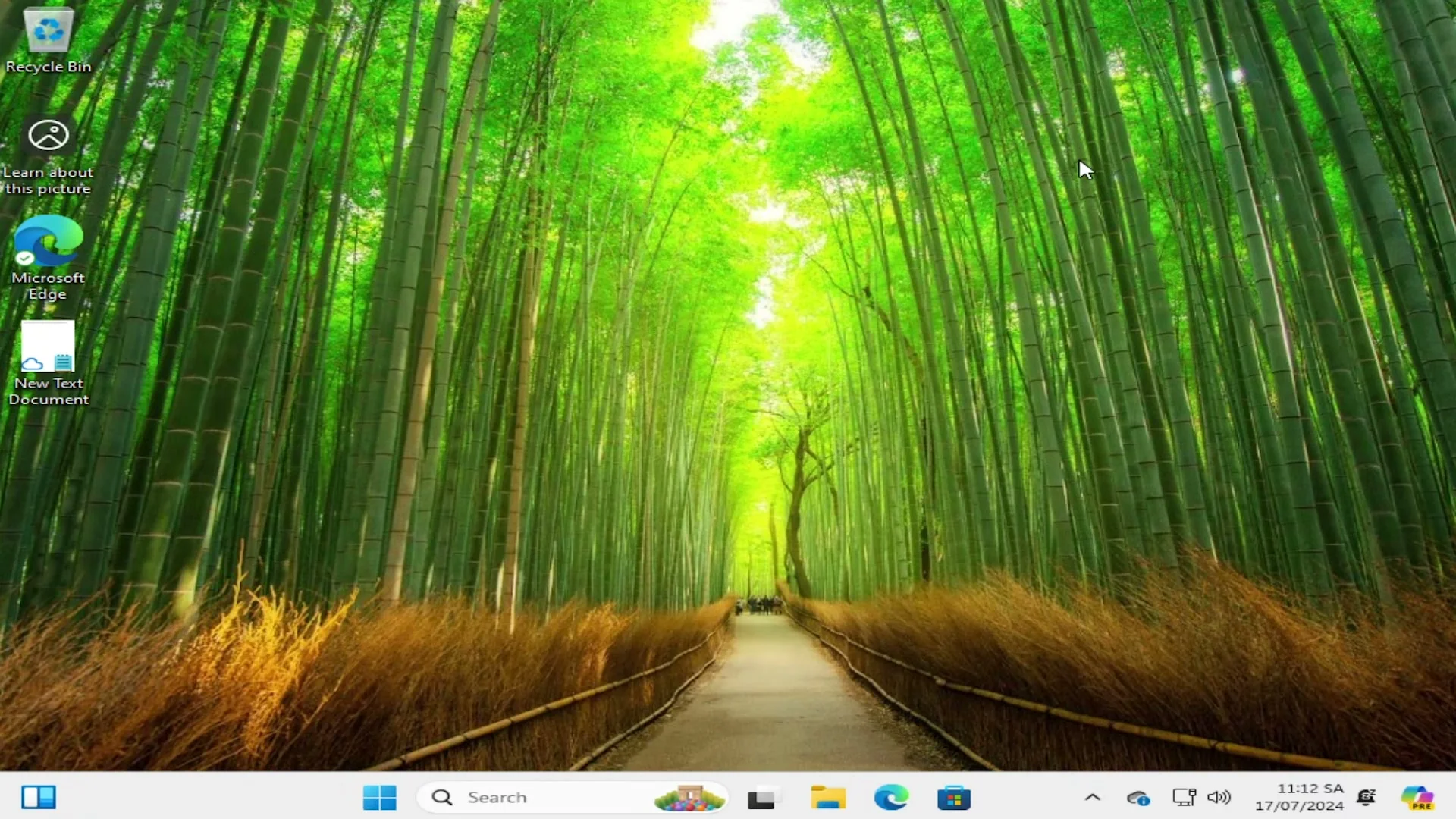Viewport: 1456px width, 819px height.
Task: Open Task View from the taskbar
Action: tap(762, 798)
